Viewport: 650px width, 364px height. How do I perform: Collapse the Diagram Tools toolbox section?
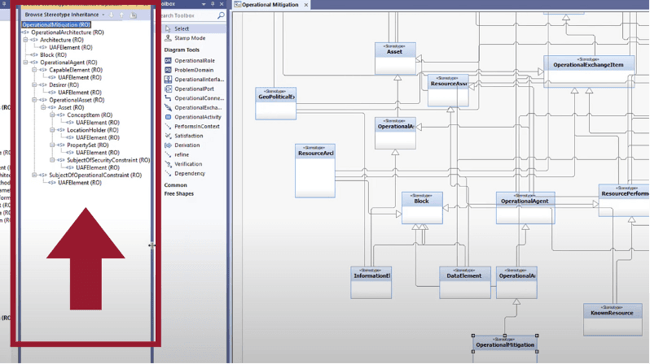(182, 50)
